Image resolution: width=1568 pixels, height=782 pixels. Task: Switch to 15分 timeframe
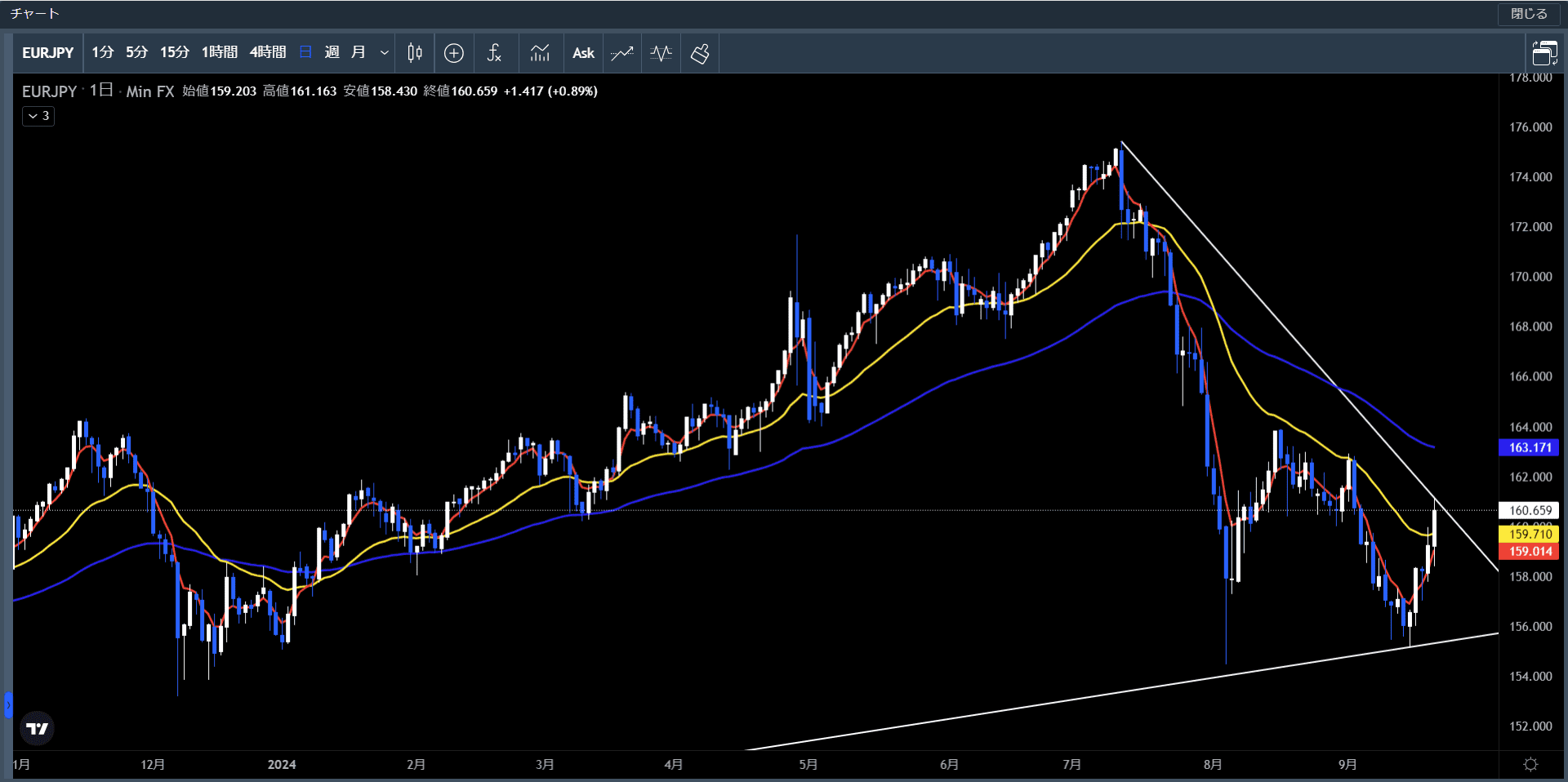coord(175,52)
